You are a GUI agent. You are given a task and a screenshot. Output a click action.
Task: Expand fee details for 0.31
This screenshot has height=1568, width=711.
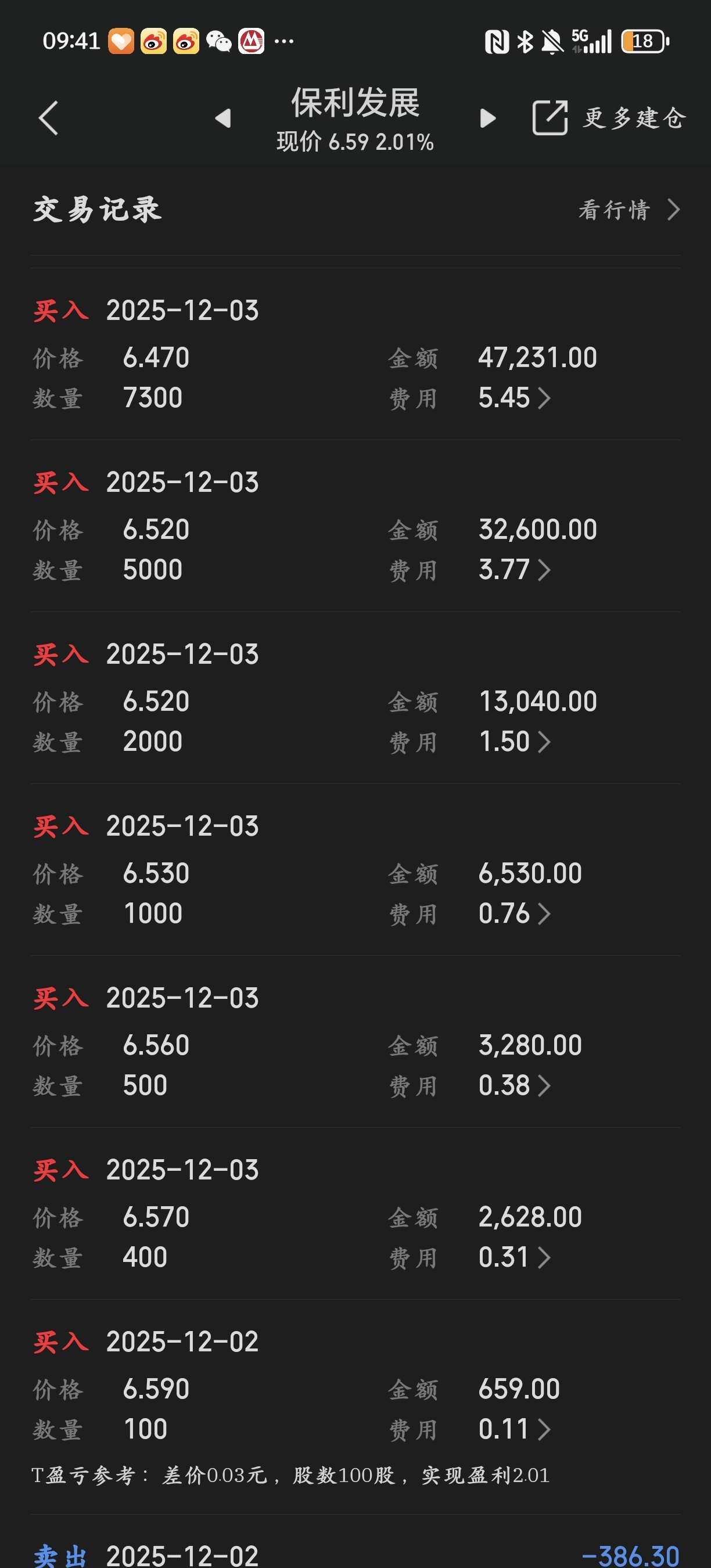pyautogui.click(x=544, y=1257)
